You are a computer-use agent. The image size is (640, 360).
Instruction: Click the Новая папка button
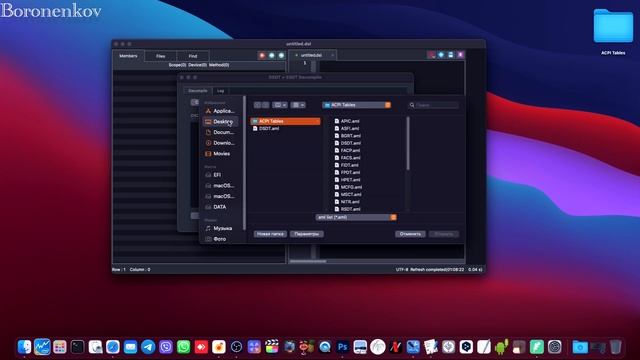[x=270, y=234]
